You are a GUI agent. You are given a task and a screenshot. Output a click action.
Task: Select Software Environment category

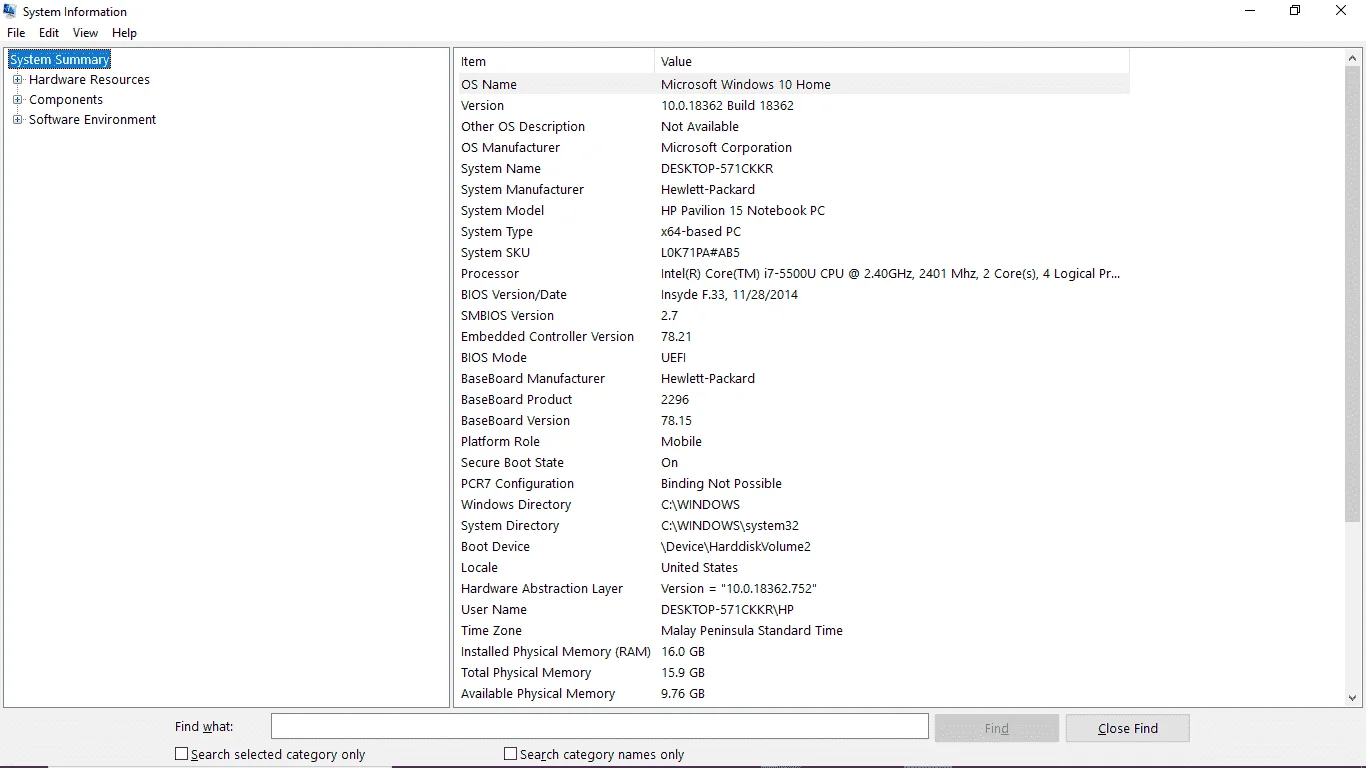[92, 120]
